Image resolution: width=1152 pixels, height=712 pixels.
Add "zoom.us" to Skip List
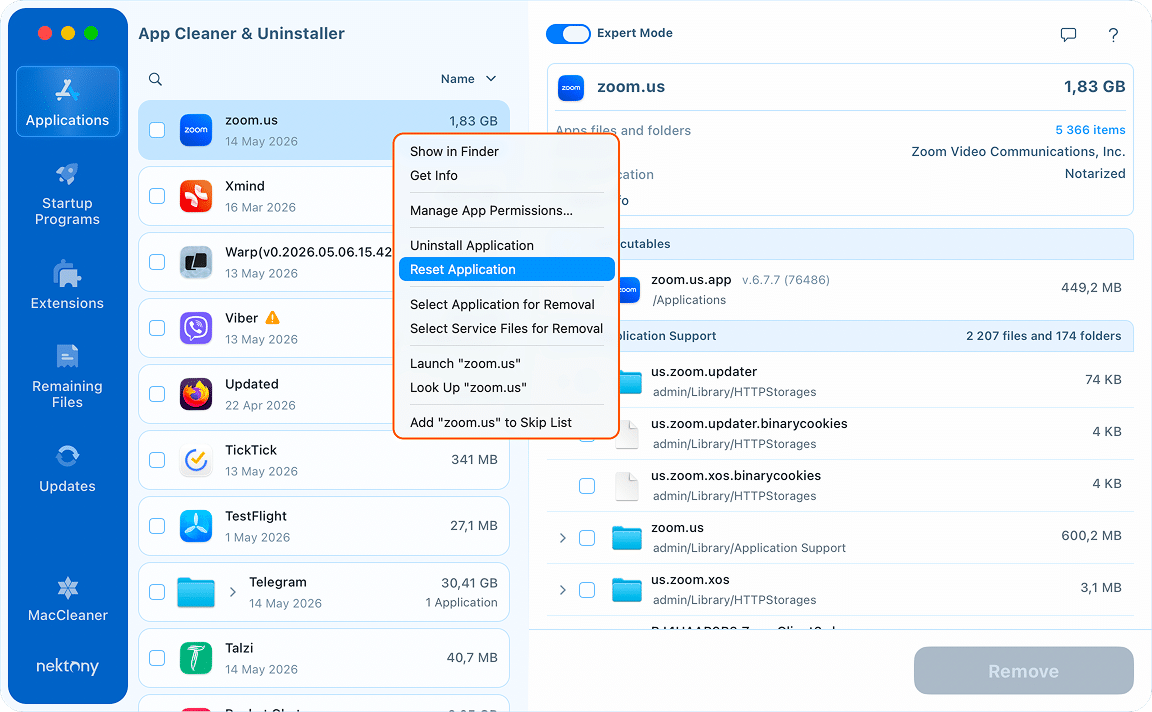coord(506,422)
